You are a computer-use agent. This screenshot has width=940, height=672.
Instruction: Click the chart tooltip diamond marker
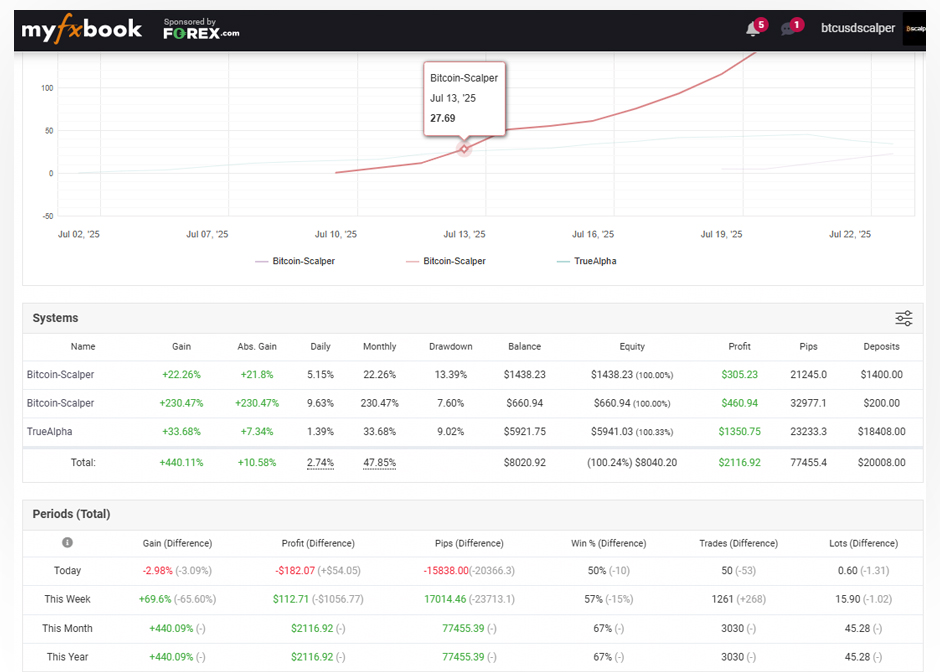464,148
